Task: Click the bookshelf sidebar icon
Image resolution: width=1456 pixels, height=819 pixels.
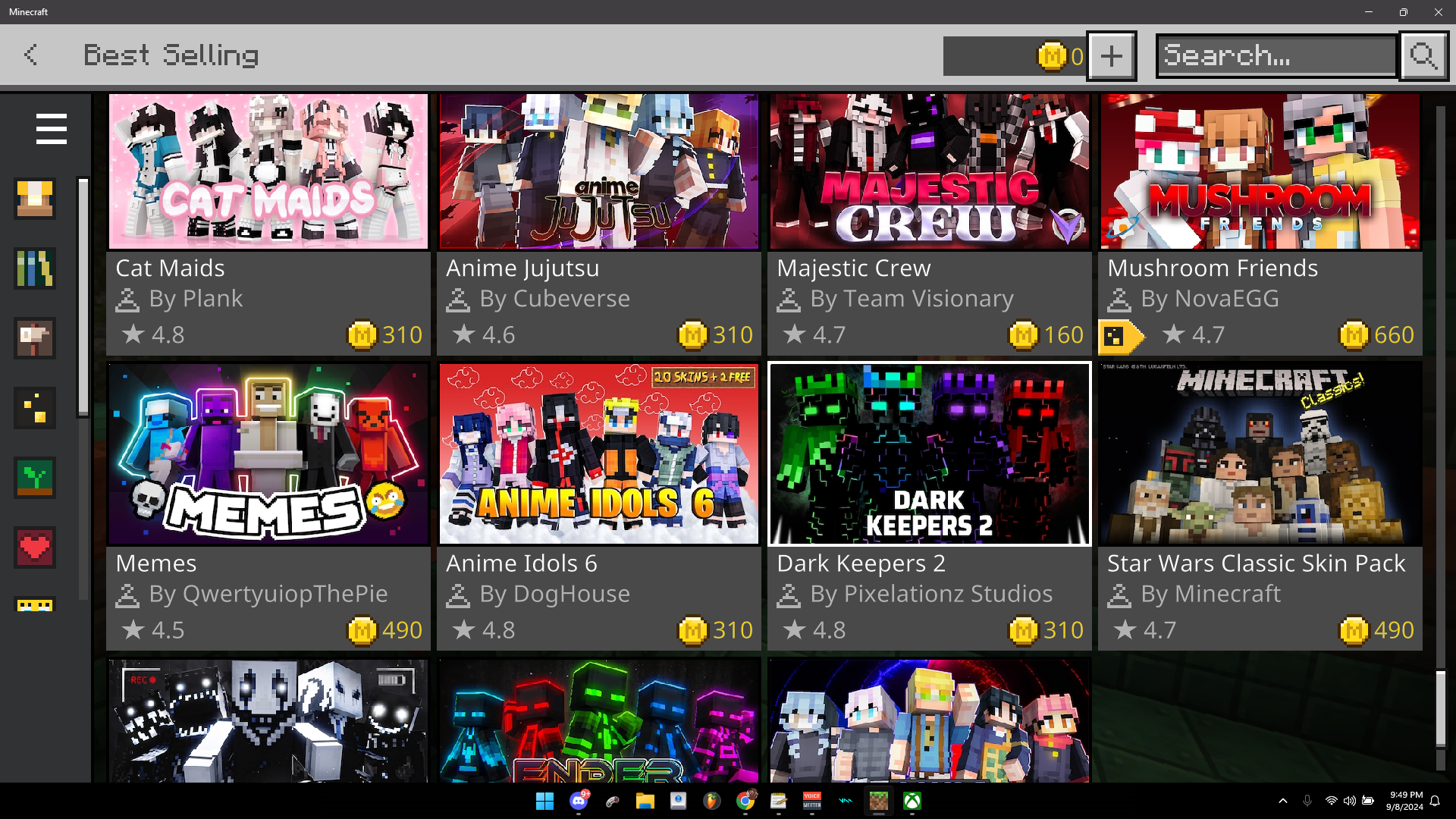Action: point(35,268)
